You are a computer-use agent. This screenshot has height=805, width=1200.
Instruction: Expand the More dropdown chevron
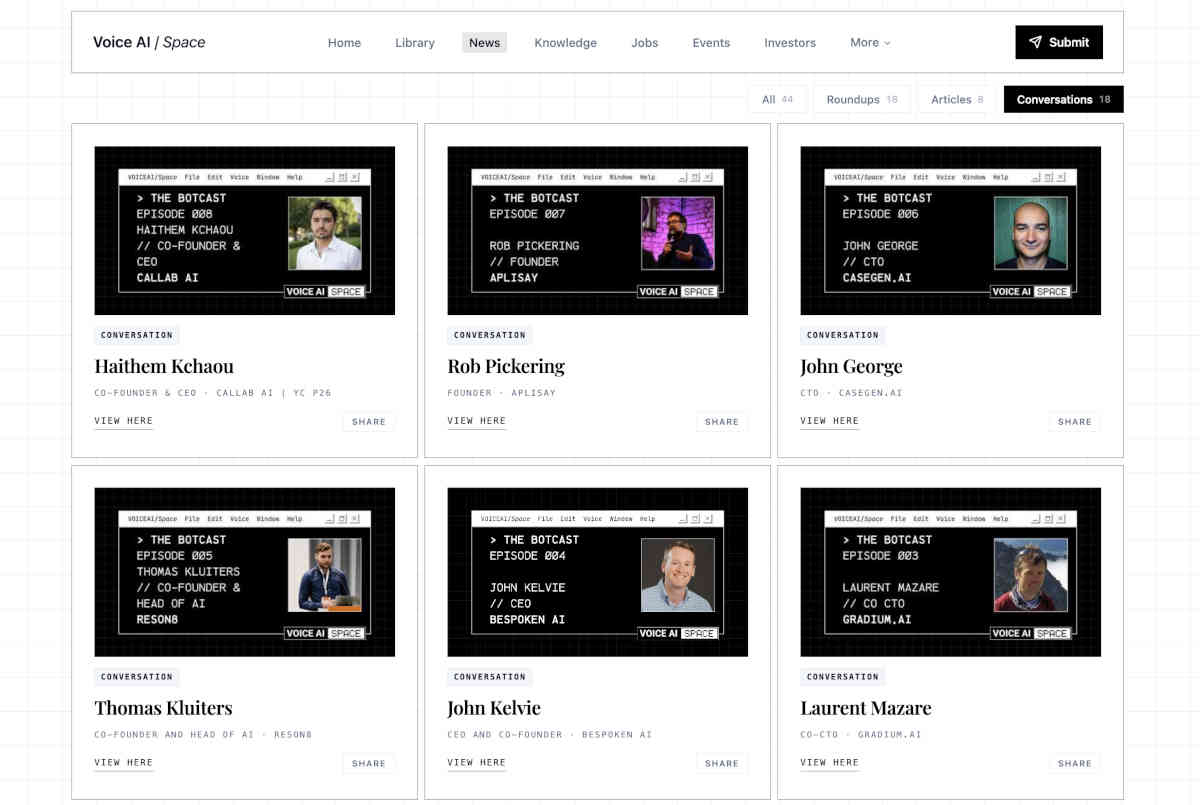(x=887, y=43)
